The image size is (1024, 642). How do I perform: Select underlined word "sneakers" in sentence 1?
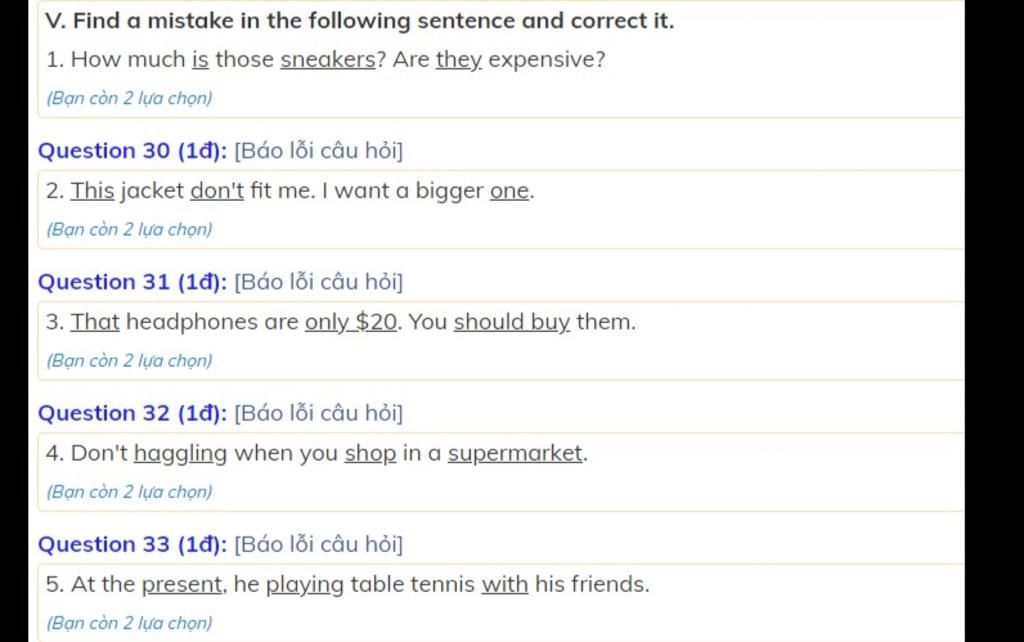[x=328, y=59]
